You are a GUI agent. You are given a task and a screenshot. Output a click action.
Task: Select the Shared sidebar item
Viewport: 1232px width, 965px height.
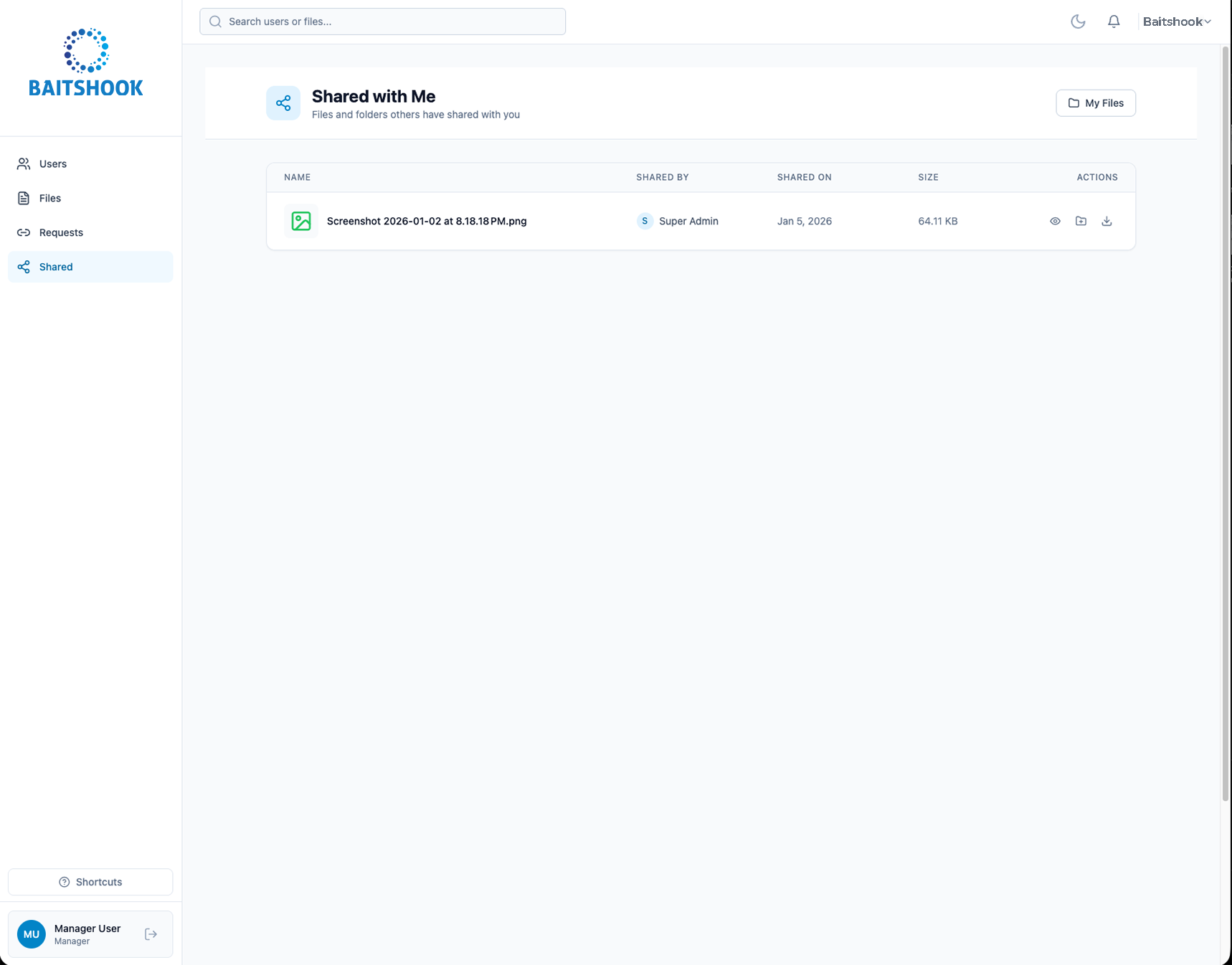pos(56,267)
